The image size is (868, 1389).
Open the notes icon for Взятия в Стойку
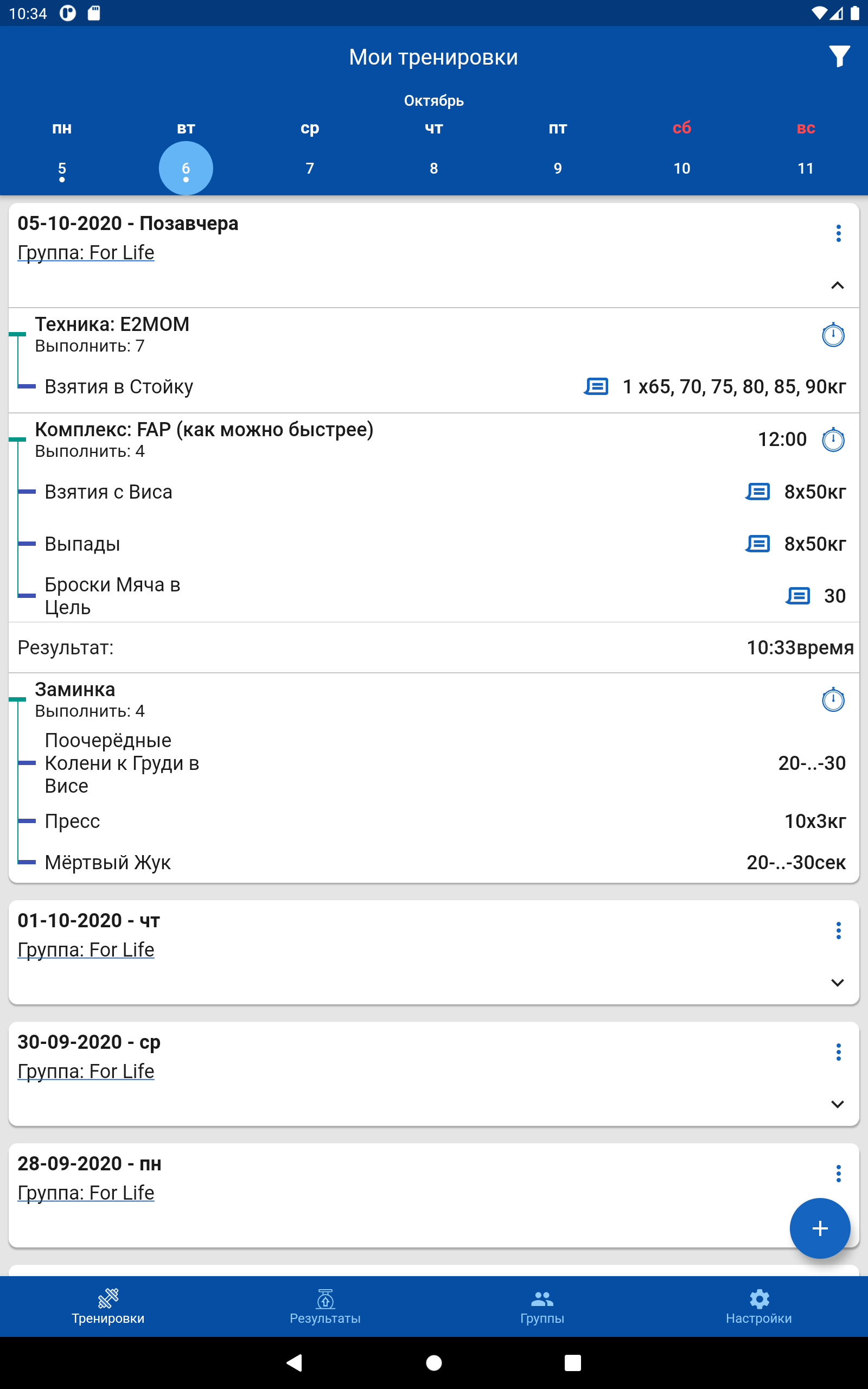596,386
